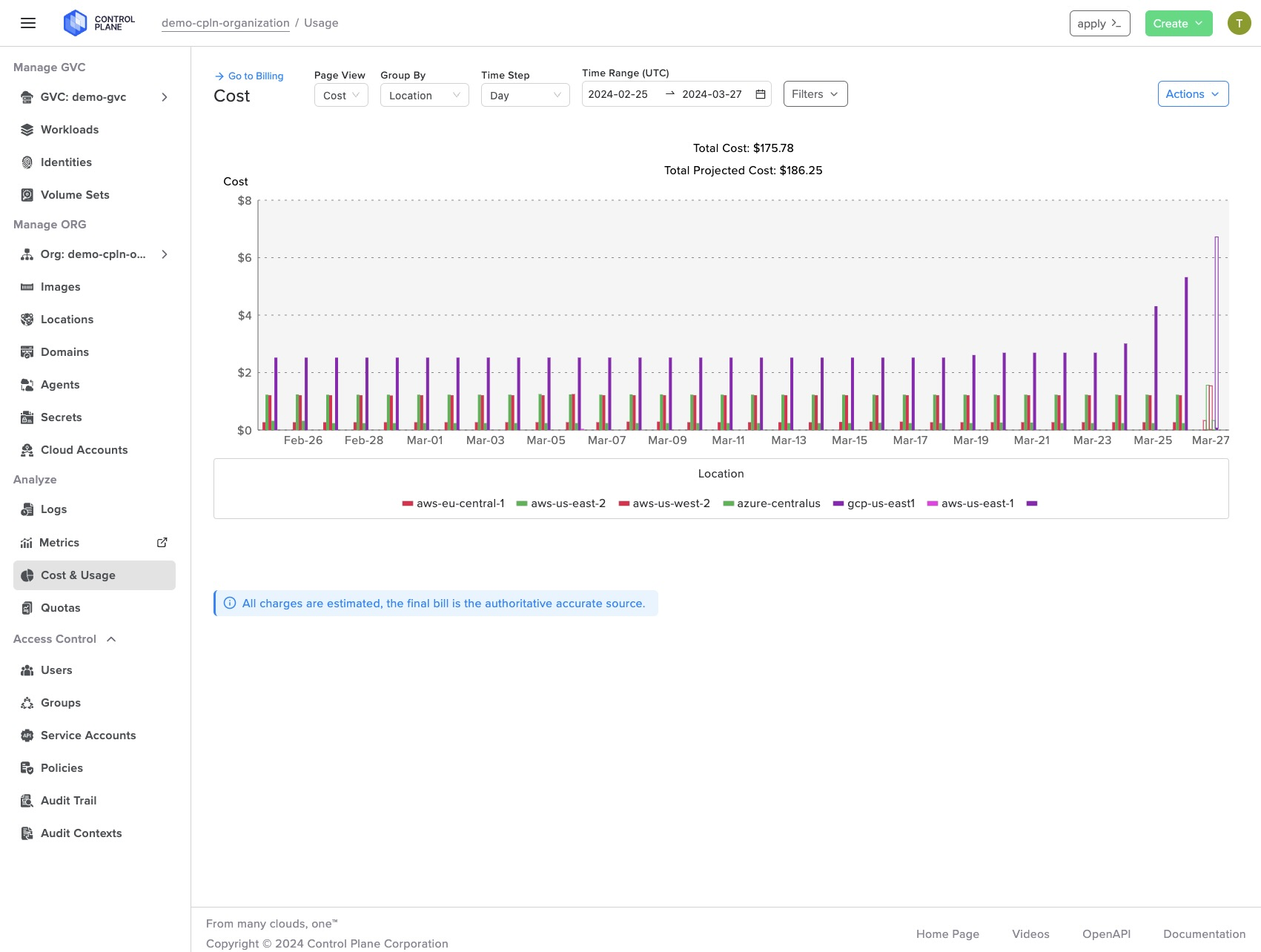The width and height of the screenshot is (1261, 952).
Task: Collapse the Access Control section
Action: (111, 639)
